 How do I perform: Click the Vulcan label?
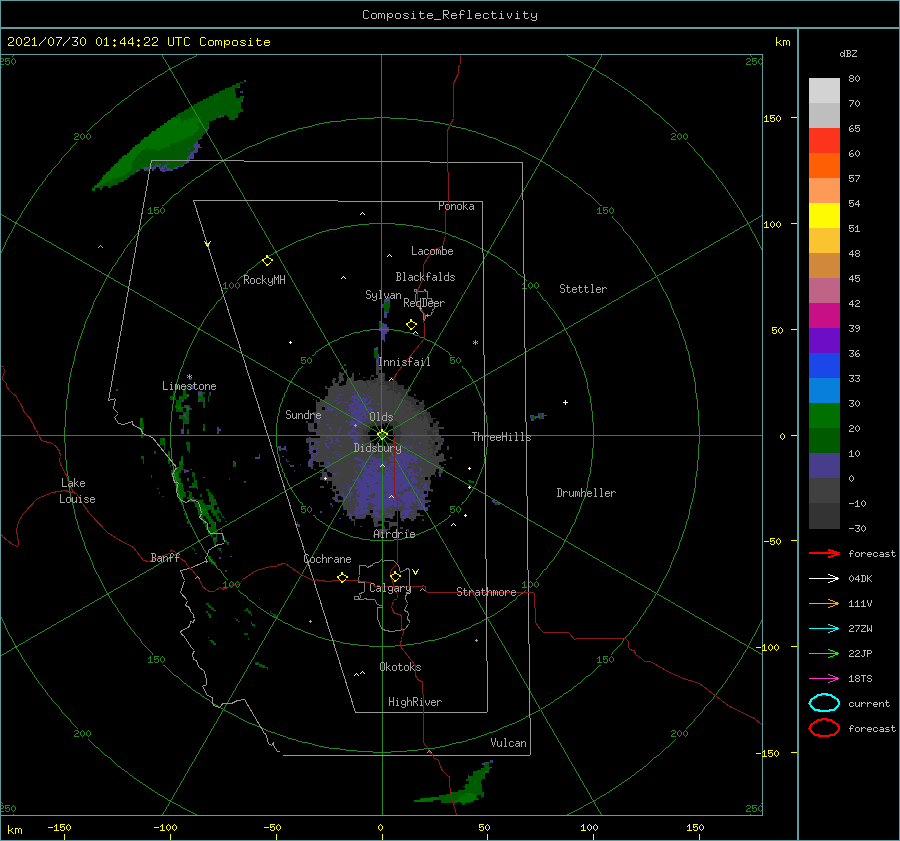coord(509,743)
